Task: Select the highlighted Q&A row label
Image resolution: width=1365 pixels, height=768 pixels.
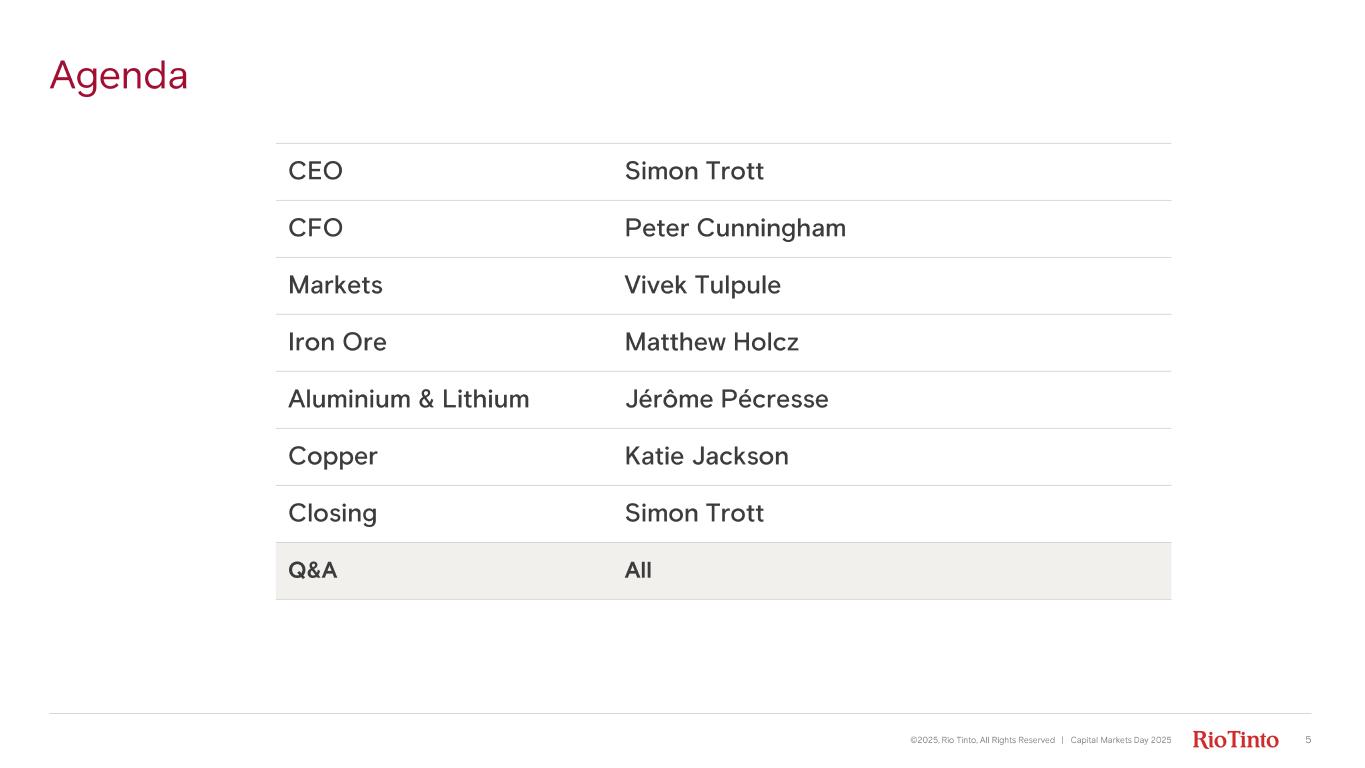Action: pos(313,571)
